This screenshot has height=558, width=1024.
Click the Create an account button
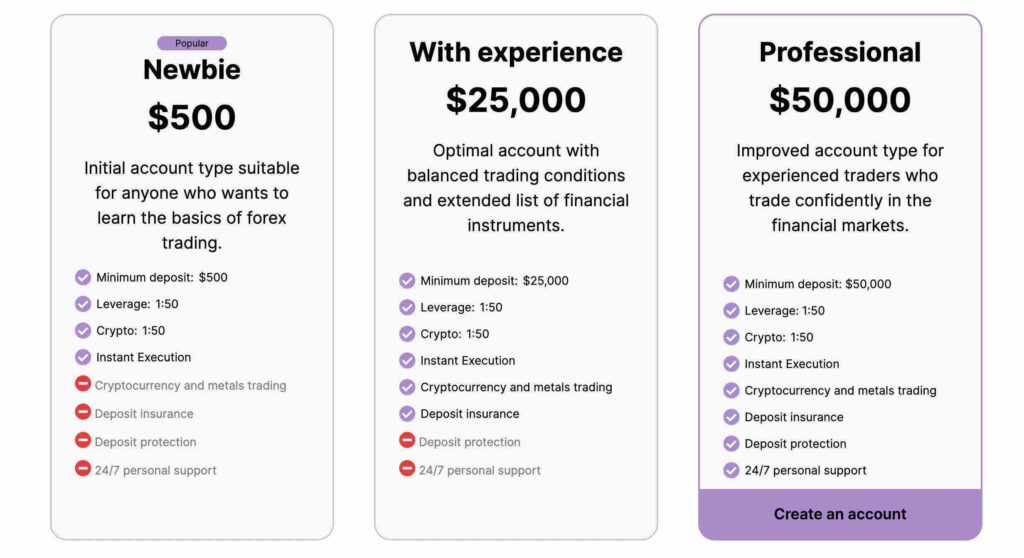(x=840, y=514)
